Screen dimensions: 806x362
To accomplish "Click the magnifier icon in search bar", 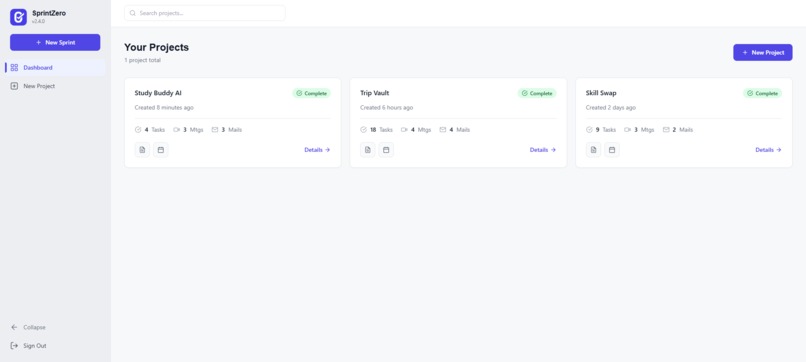I will (x=133, y=13).
